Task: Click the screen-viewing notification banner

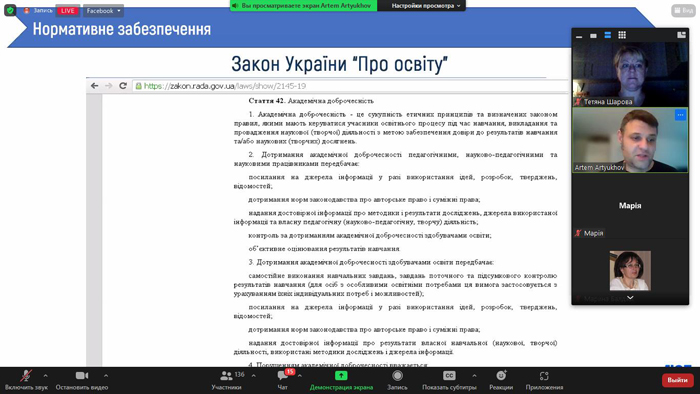Action: point(303,6)
